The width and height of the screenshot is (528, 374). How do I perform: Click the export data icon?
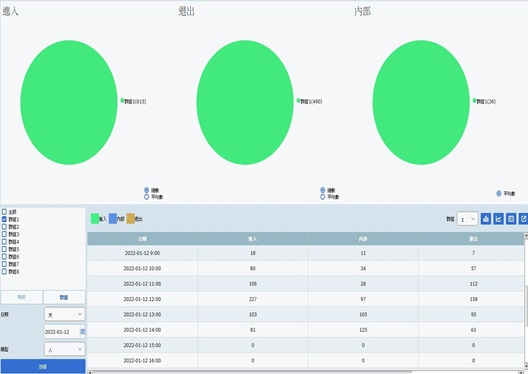[x=523, y=219]
